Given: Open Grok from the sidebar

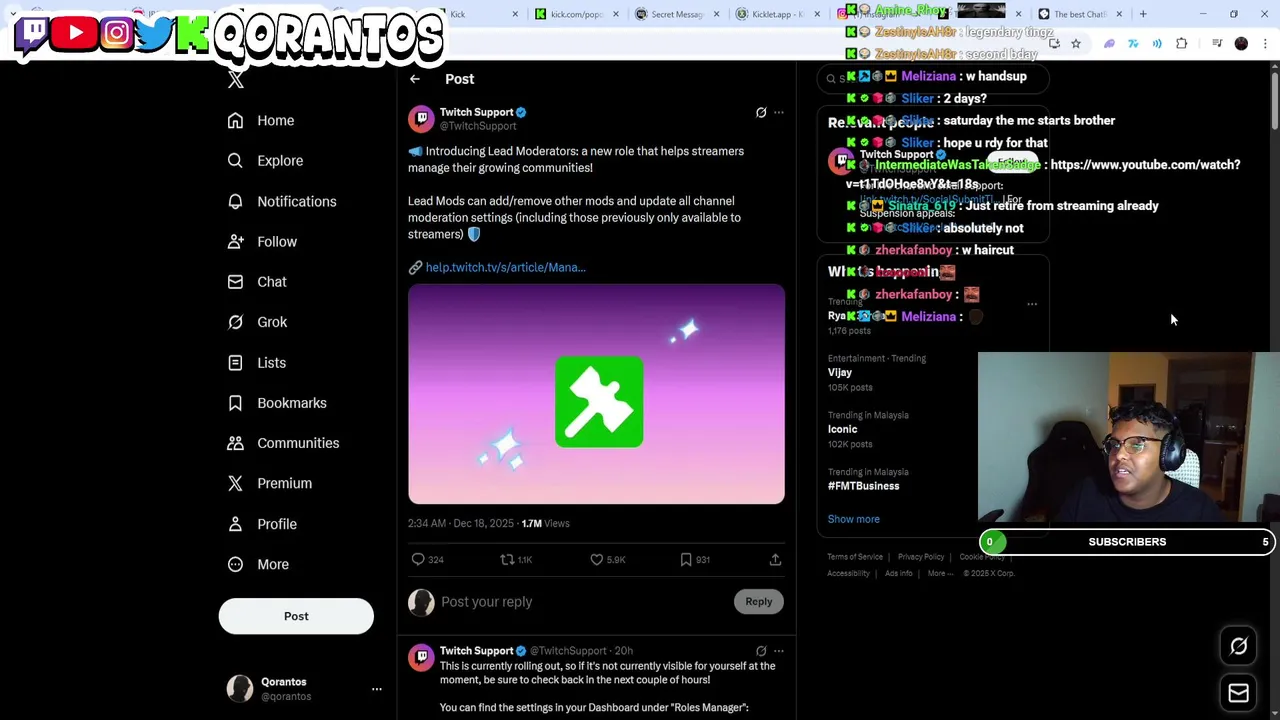Looking at the screenshot, I should [256, 322].
